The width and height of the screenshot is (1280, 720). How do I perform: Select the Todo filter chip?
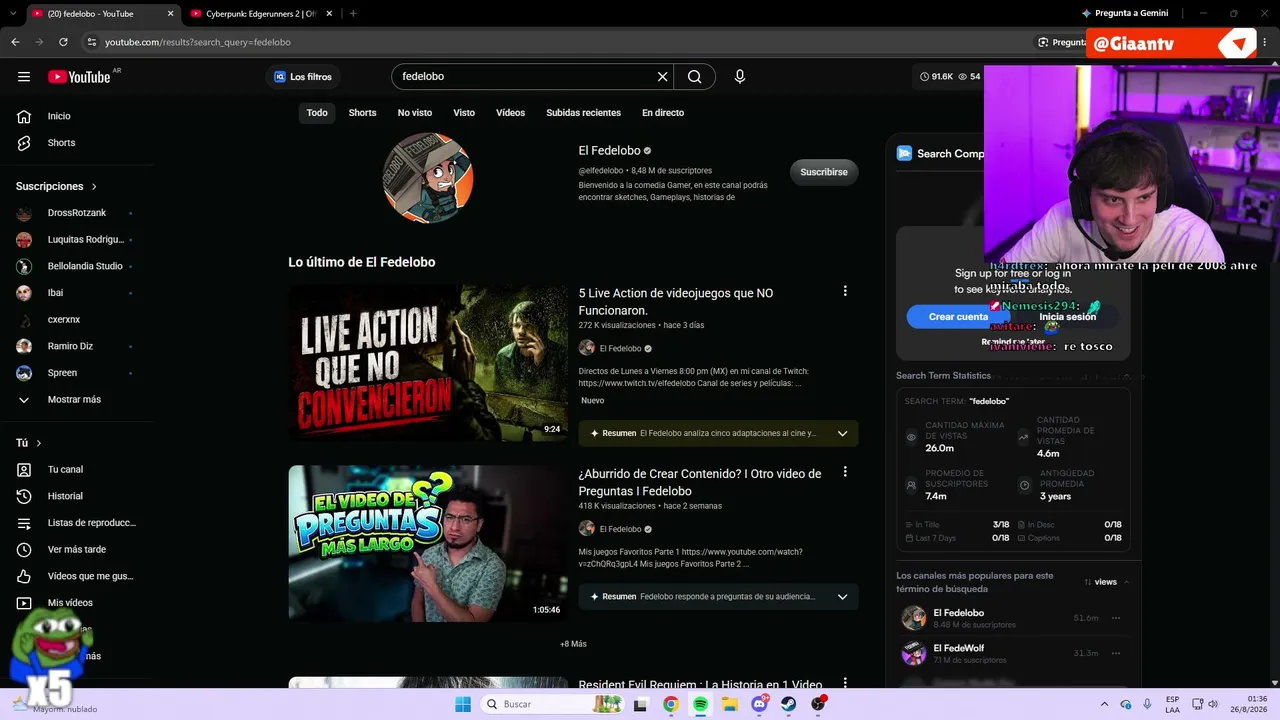pos(317,113)
